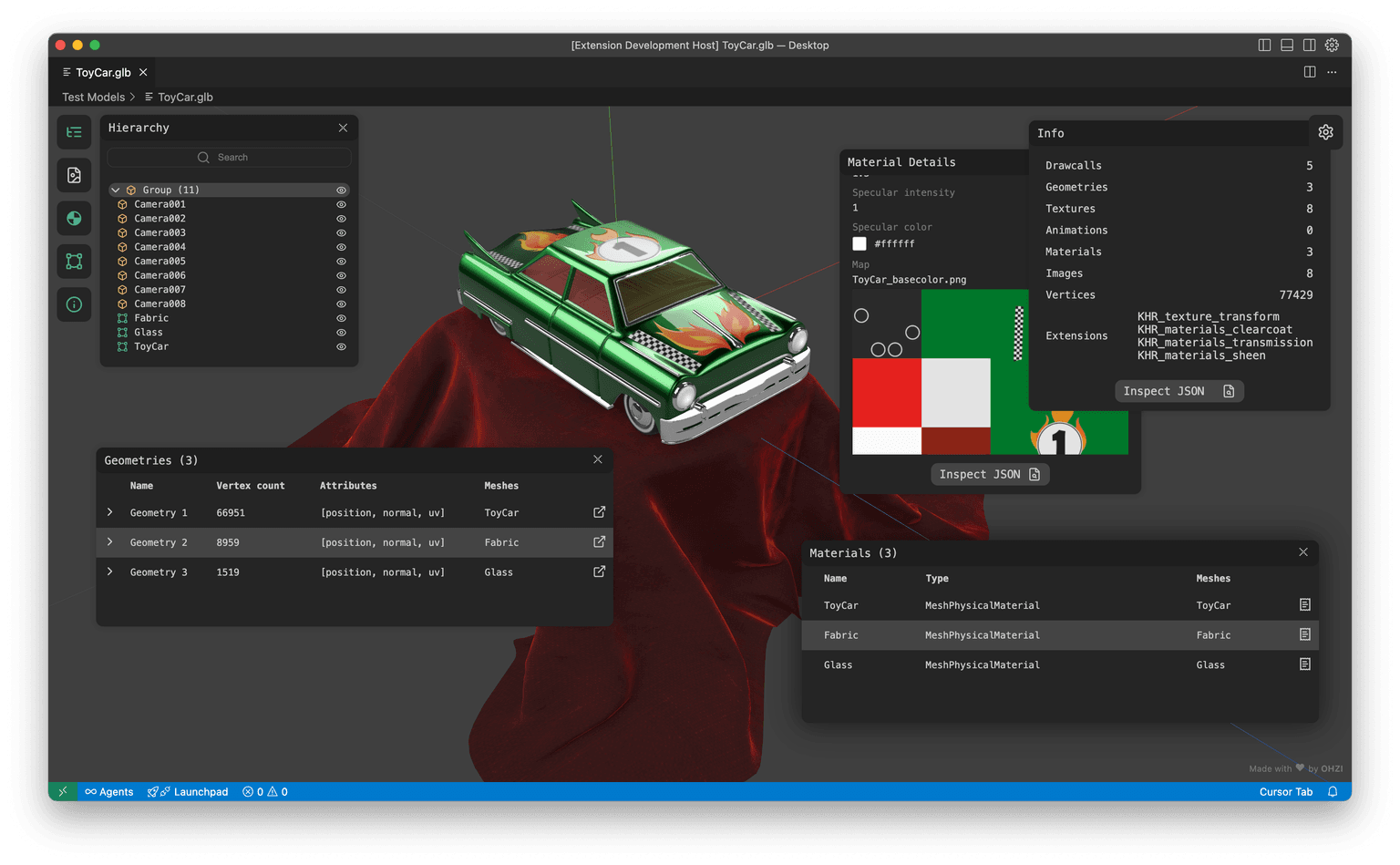Open the Hierarchy panel icon in sidebar
The image size is (1400, 865).
74,132
